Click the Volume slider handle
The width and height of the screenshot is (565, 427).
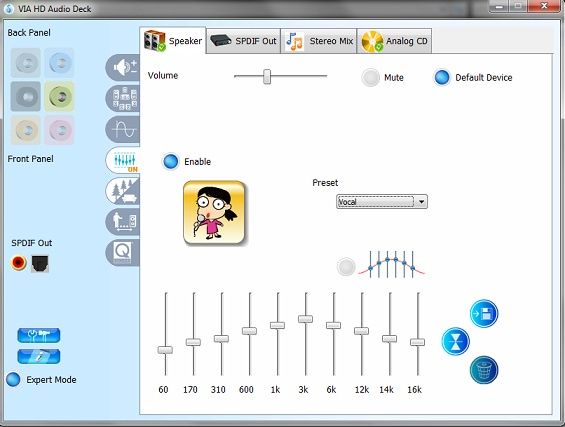(267, 76)
